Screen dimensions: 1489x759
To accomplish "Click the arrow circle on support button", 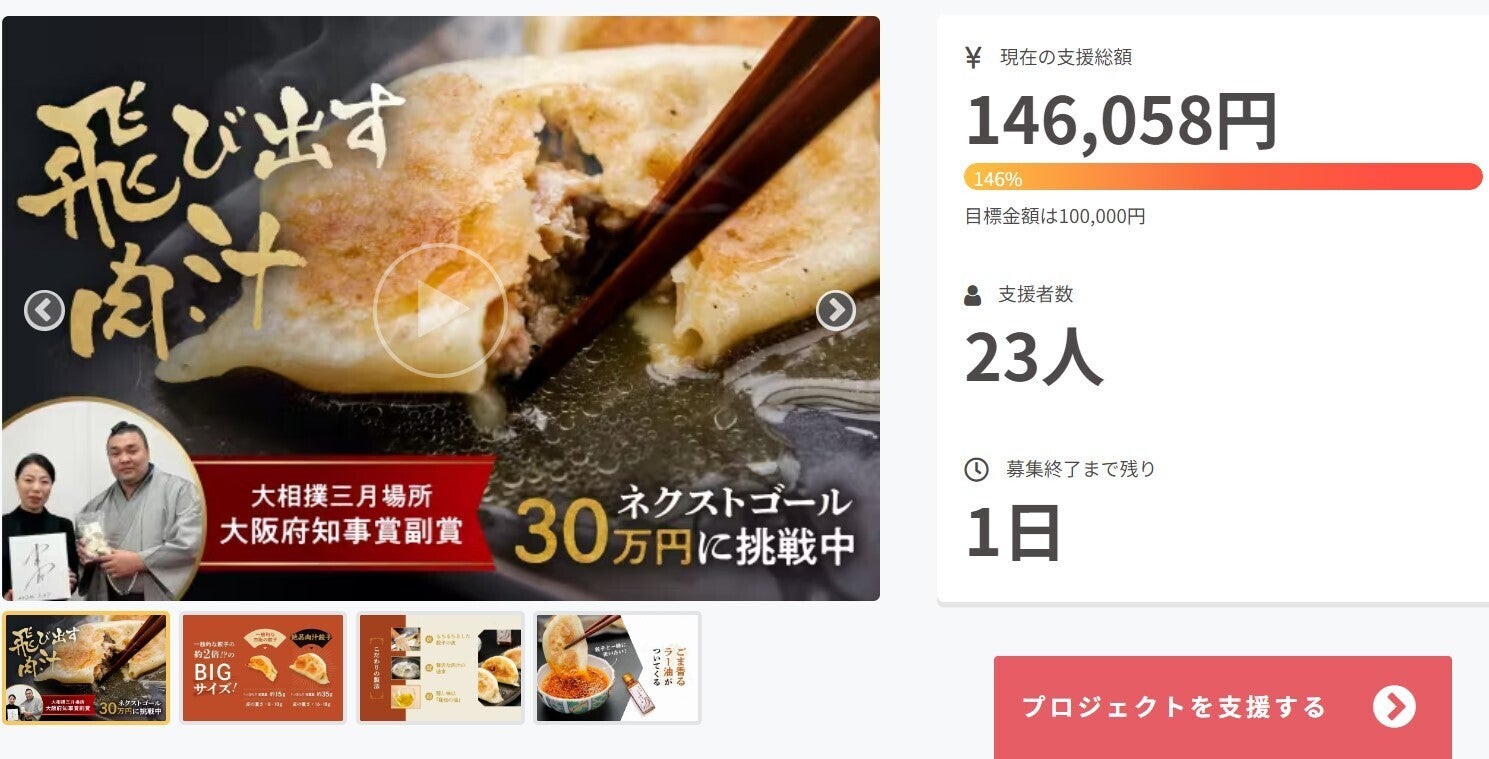I will pos(1394,707).
